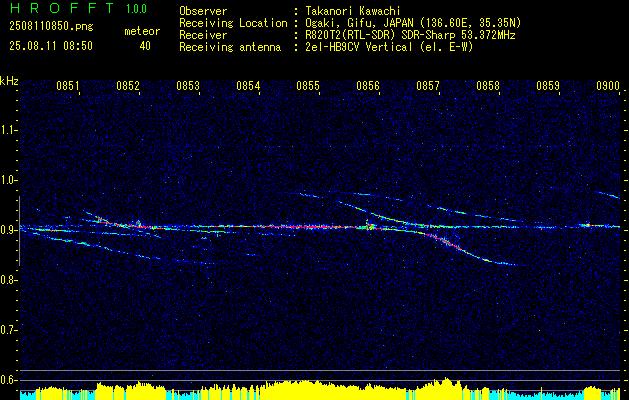The height and width of the screenshot is (400, 629).
Task: Click the 0855 time axis label
Action: click(308, 86)
